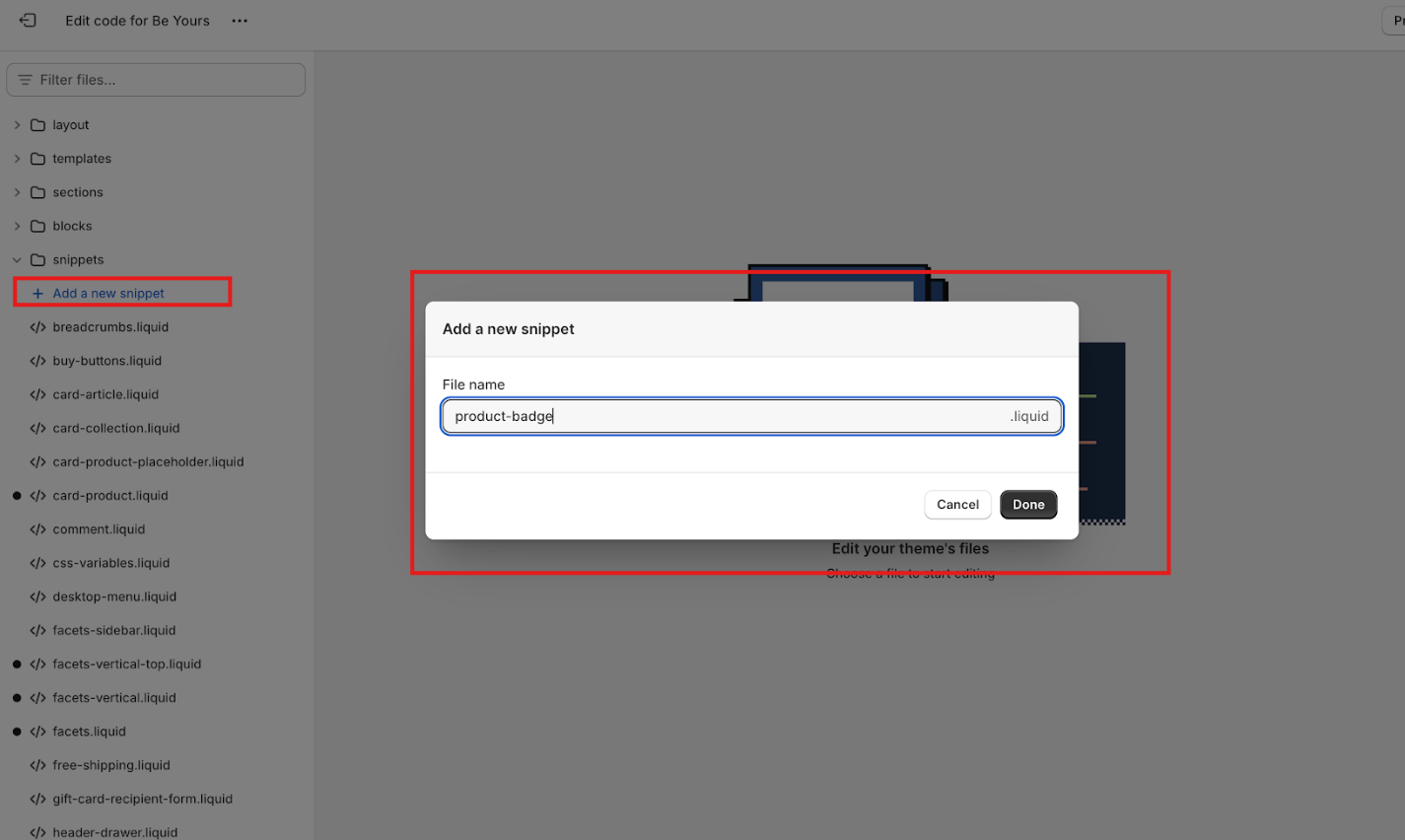Click the folder icon next to blocks
The image size is (1405, 840).
pos(36,226)
